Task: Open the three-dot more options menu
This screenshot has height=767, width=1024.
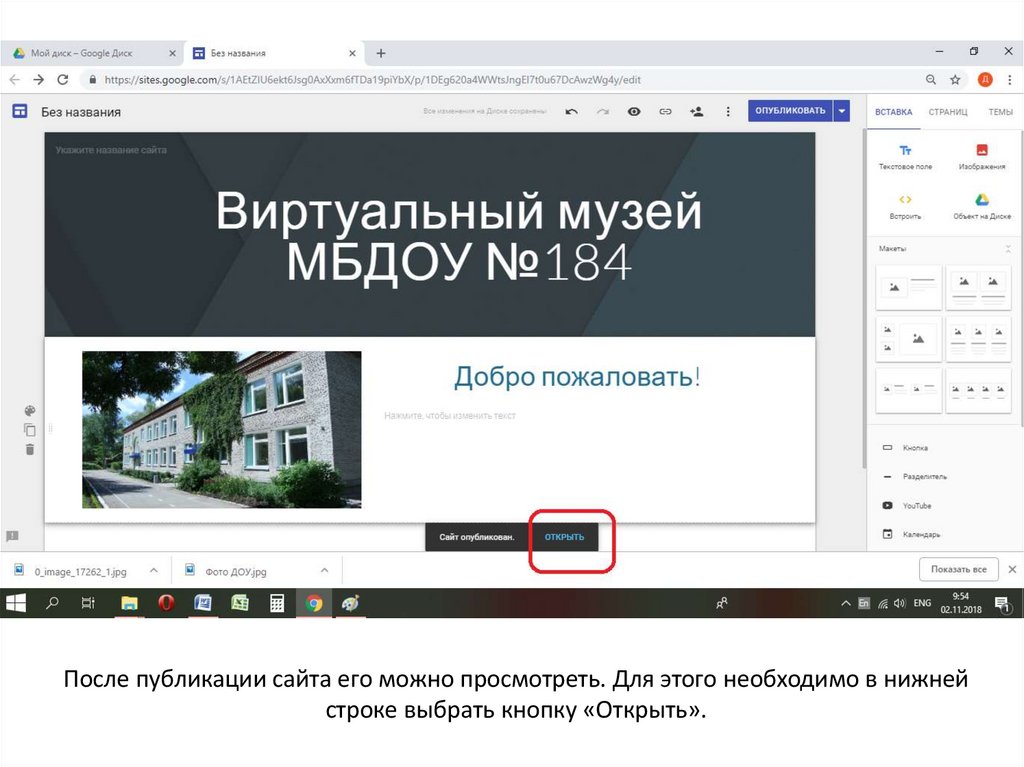Action: (x=728, y=112)
